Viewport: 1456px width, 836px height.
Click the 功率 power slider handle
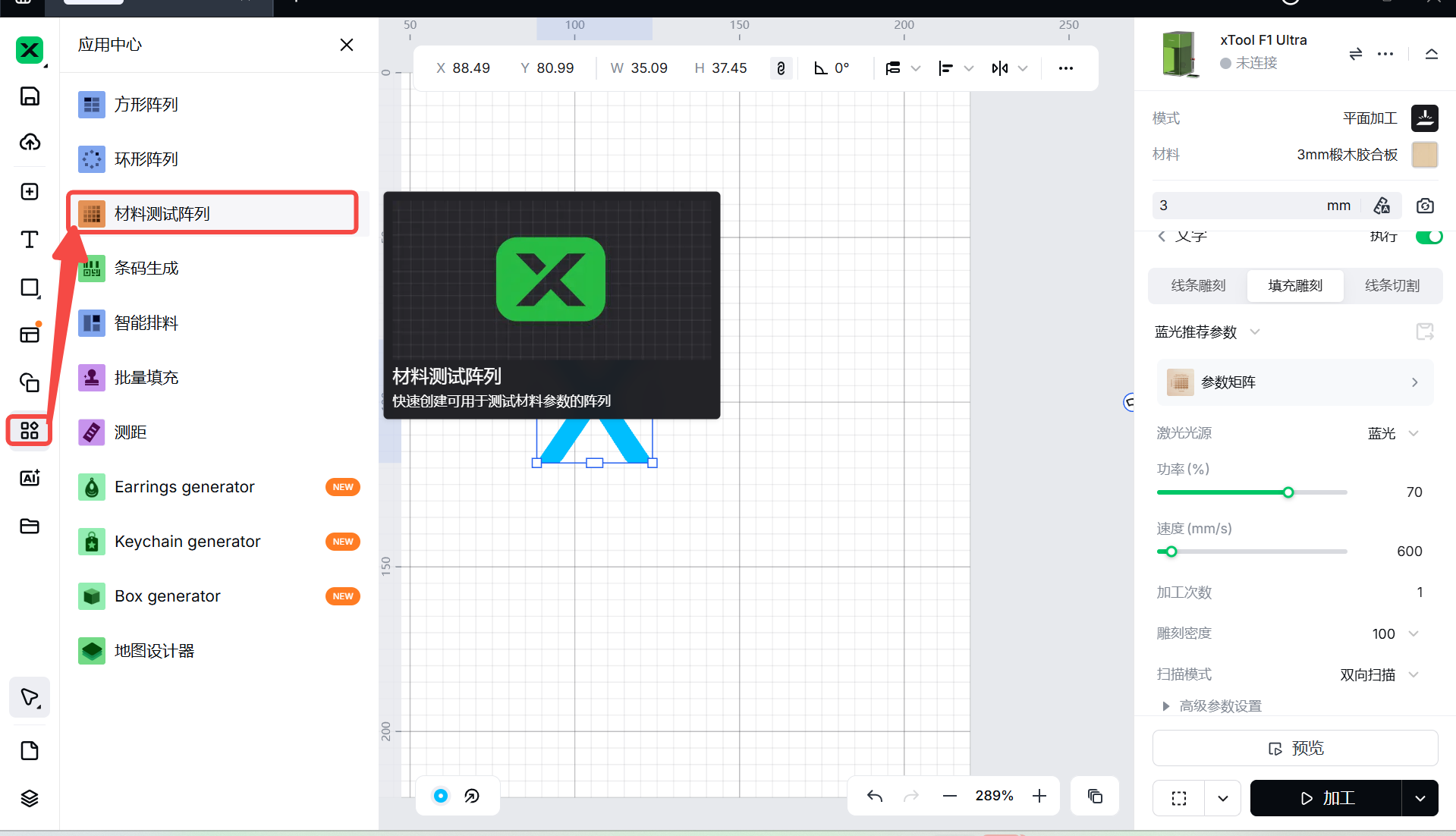pos(1288,492)
